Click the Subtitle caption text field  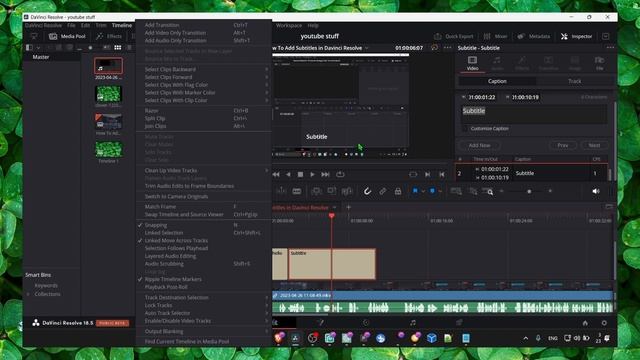click(534, 114)
